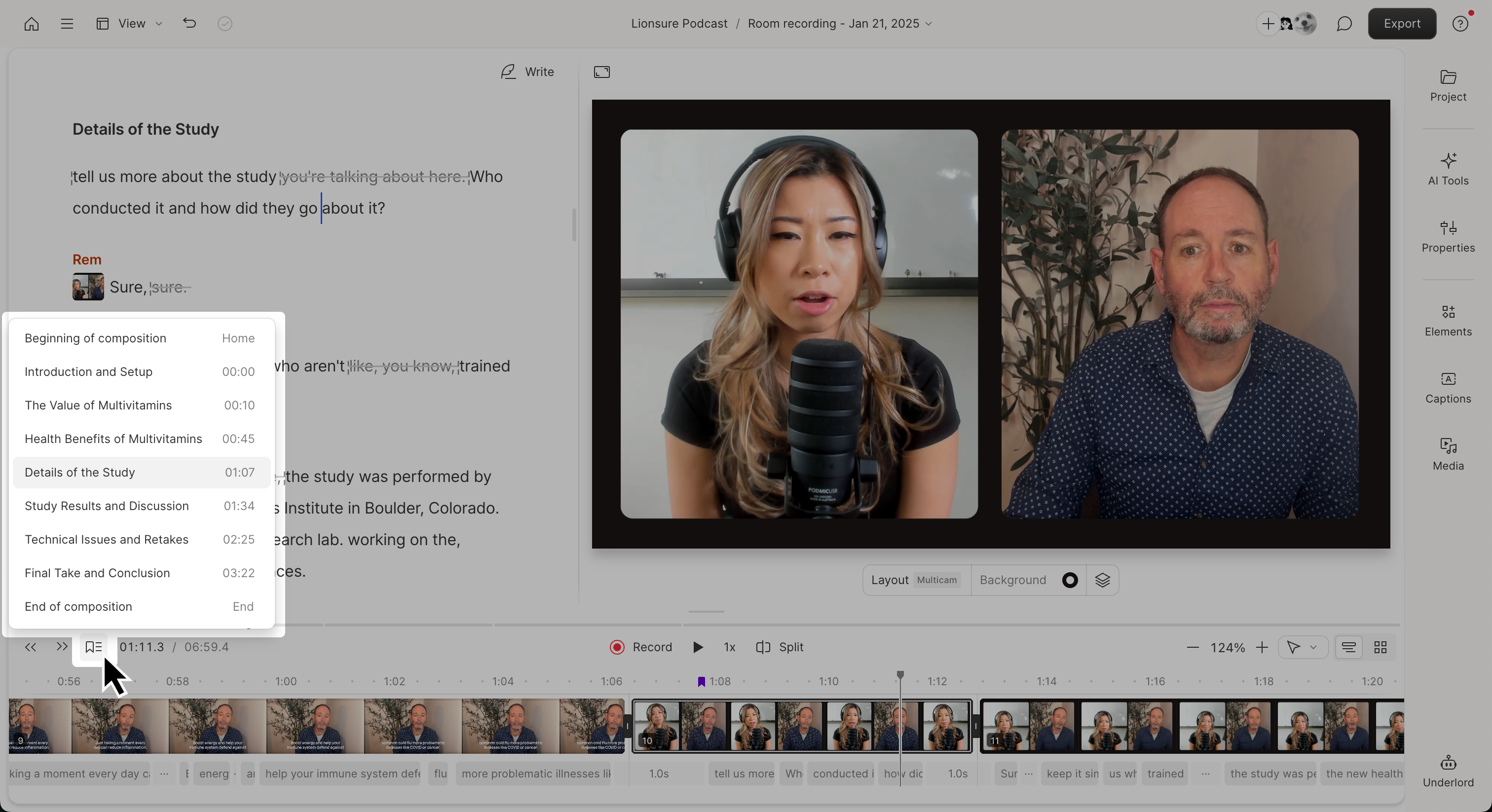Select Technical Issues and Retakes chapter
The height and width of the screenshot is (812, 1492).
tap(140, 539)
